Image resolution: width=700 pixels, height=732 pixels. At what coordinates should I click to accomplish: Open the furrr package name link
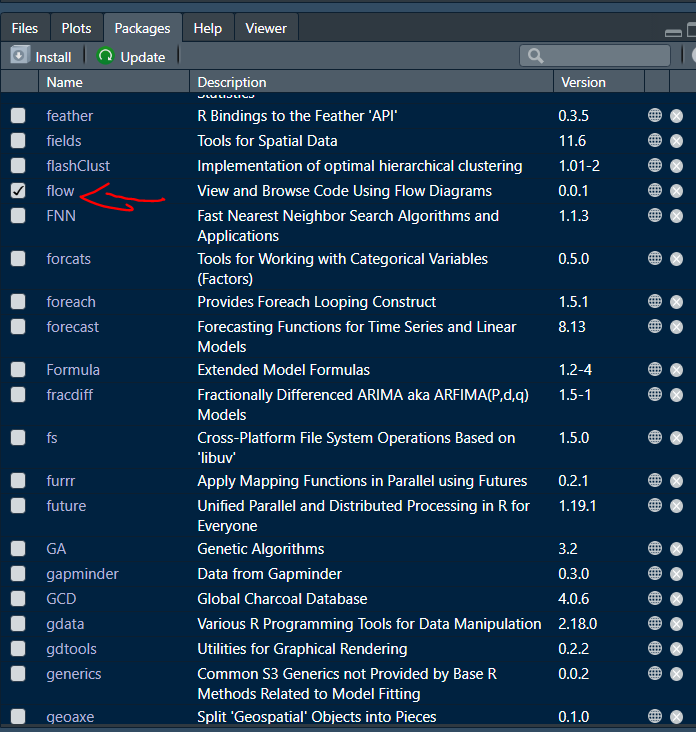pos(61,481)
